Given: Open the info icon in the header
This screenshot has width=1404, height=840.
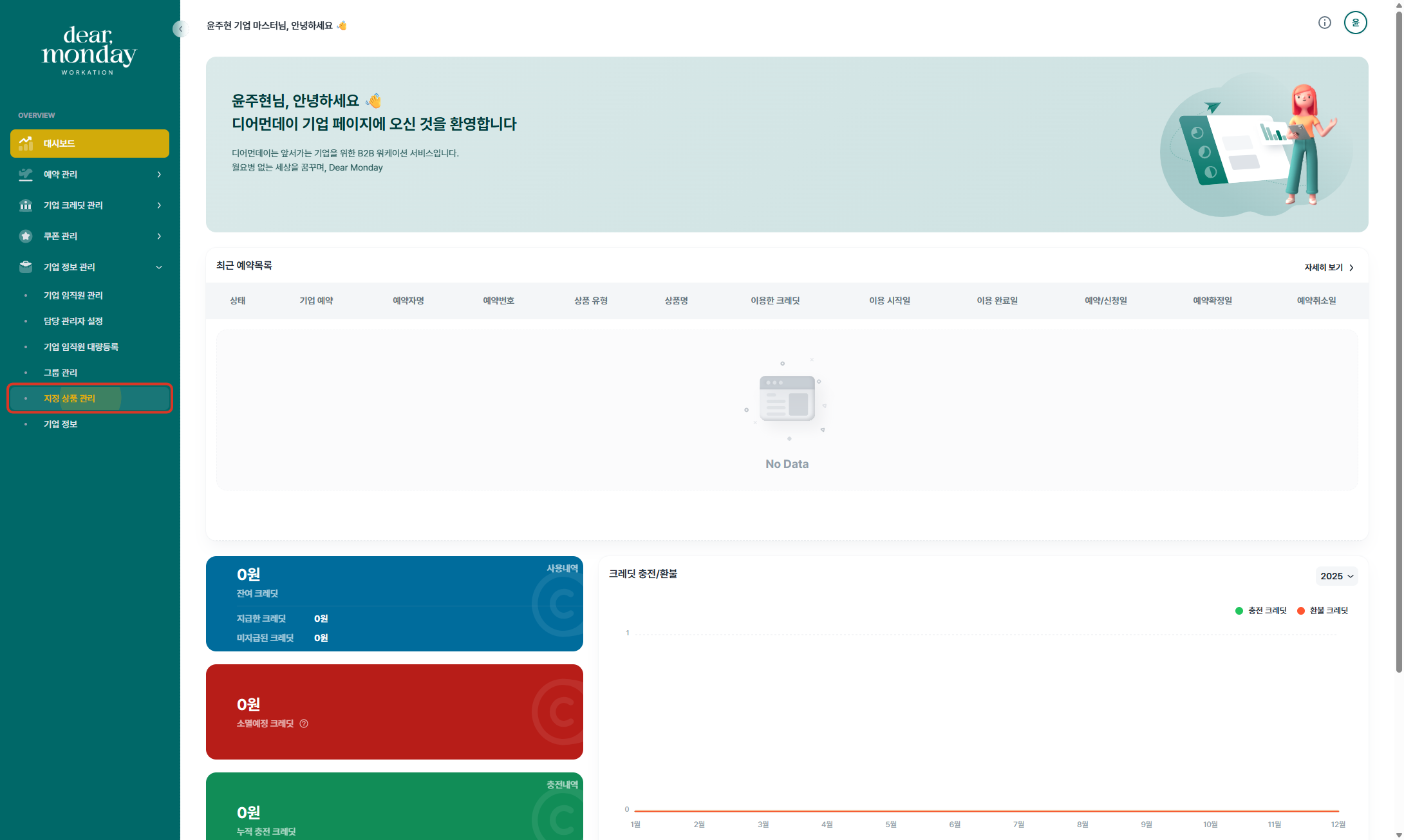Looking at the screenshot, I should click(1324, 23).
